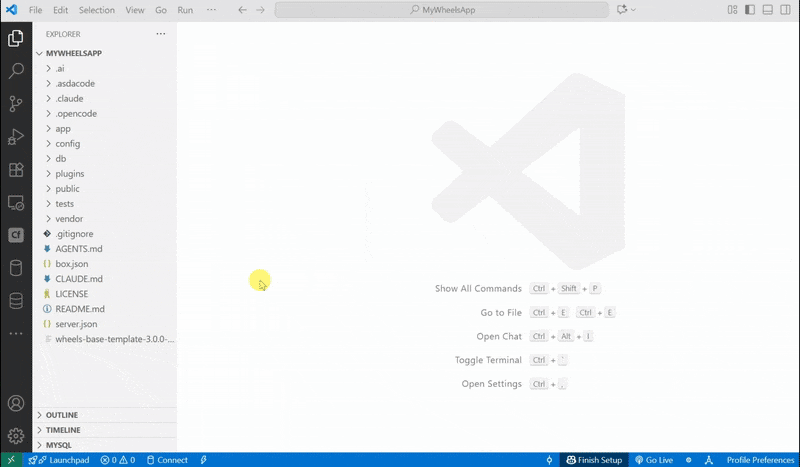
Task: Open the Edit menu
Action: click(x=60, y=10)
